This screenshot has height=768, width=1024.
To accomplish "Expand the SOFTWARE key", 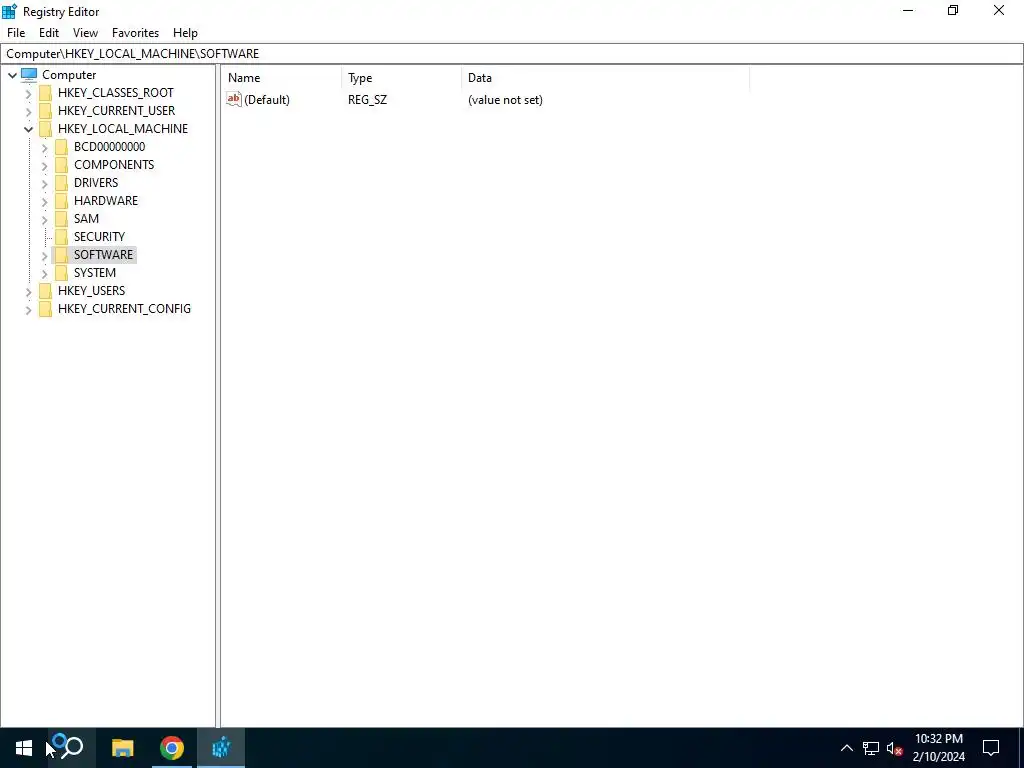I will click(44, 255).
